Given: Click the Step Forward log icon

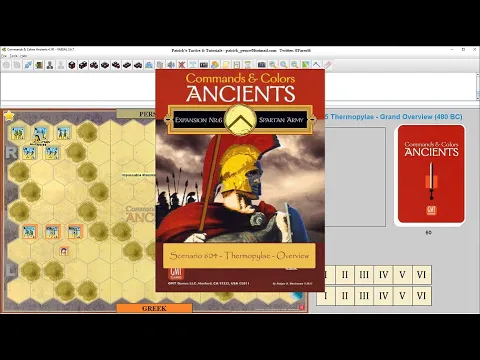Looking at the screenshot, I should (17, 65).
